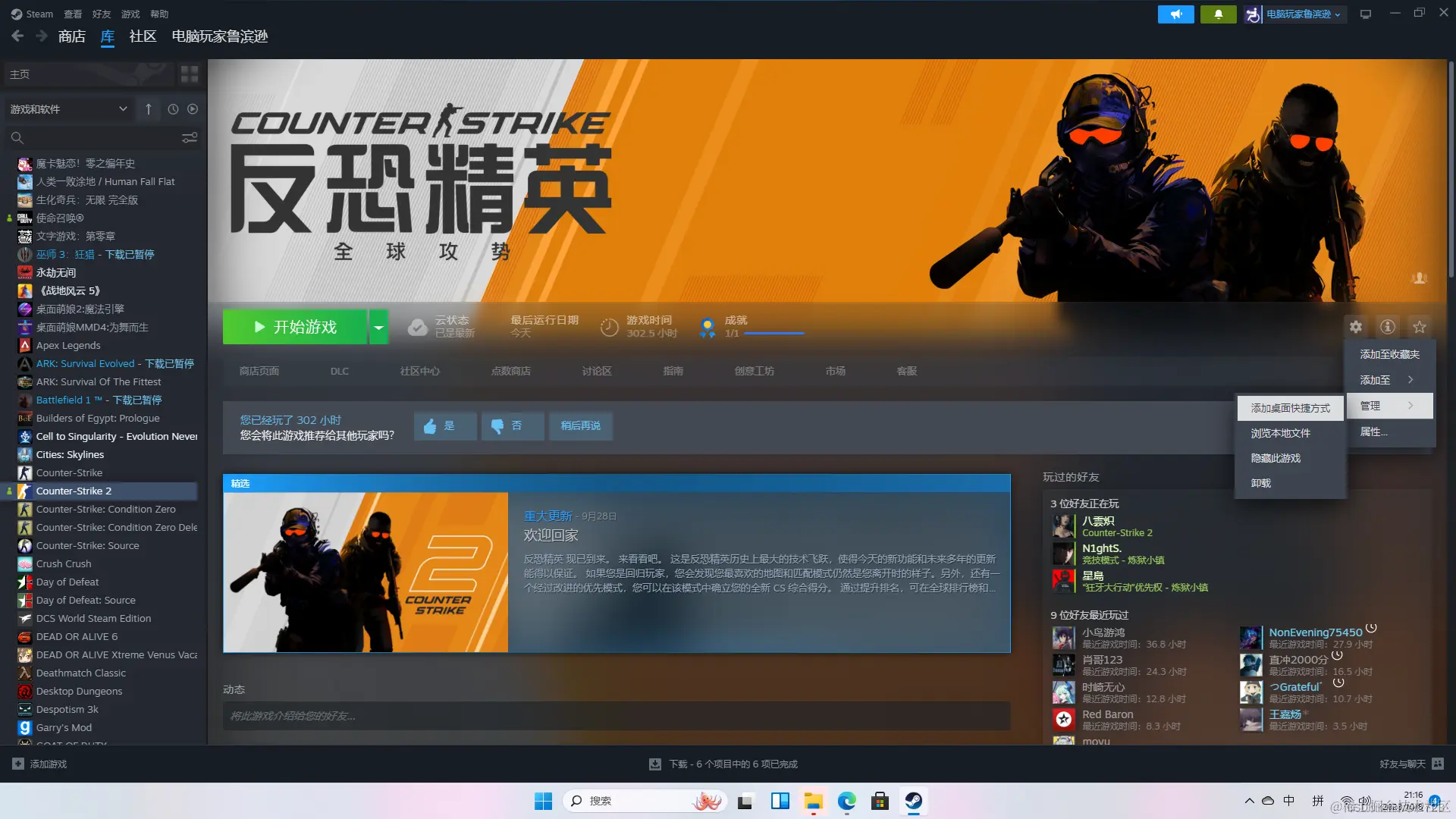Screen dimensions: 1456x819
Task: Click the recently played clock icon in sidebar
Action: (171, 109)
